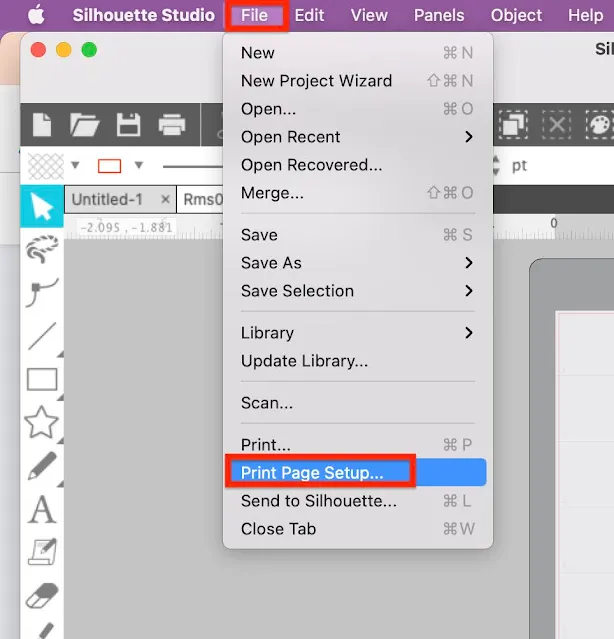
Task: Choose Print Page Setup... item
Action: [x=358, y=472]
